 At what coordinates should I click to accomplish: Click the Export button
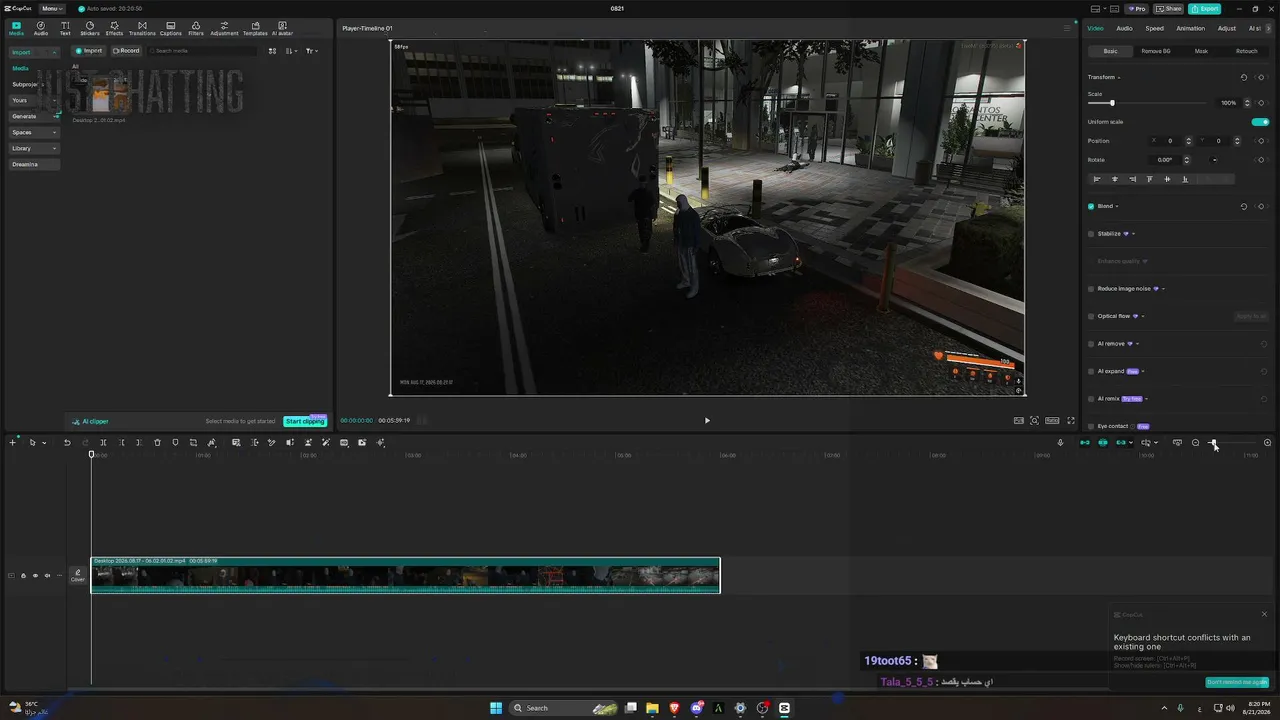coord(1205,9)
